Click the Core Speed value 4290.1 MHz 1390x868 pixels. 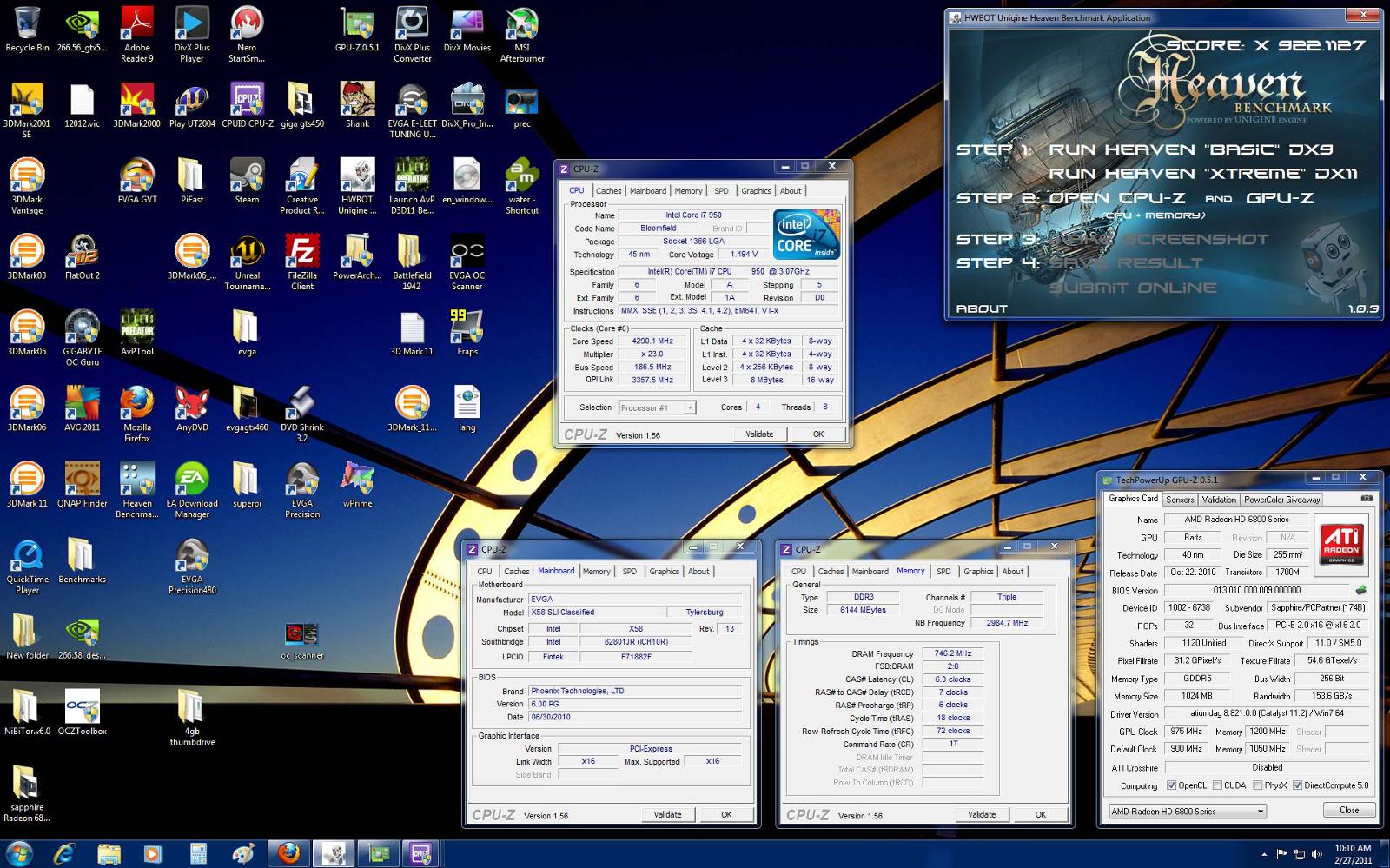tap(652, 341)
